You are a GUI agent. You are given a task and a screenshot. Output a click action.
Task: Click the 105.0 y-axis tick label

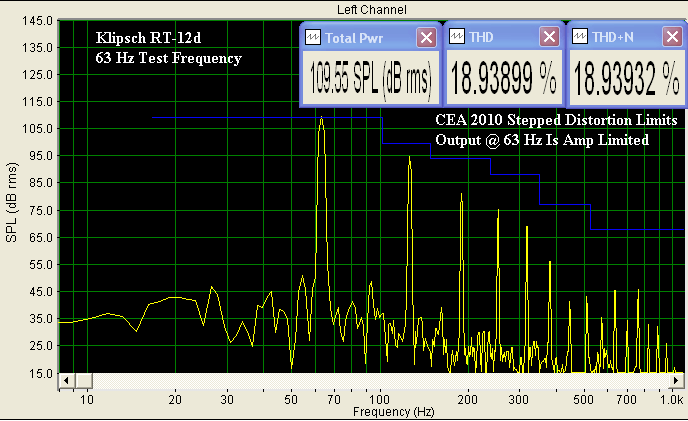[x=37, y=129]
